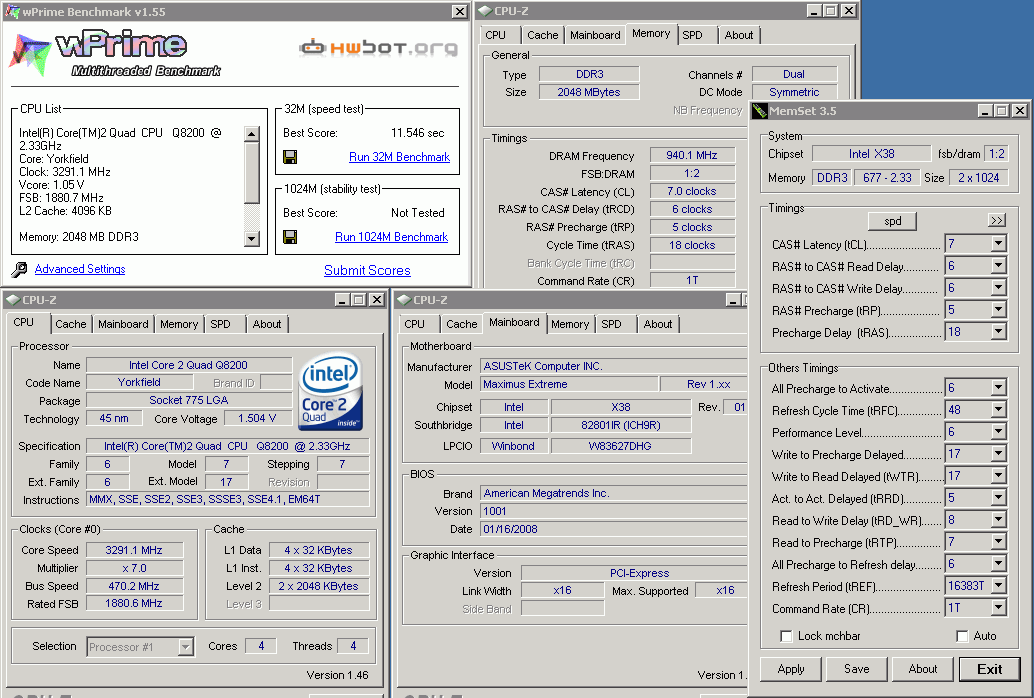Click the save icon under 1024M Best Score

pos(289,237)
